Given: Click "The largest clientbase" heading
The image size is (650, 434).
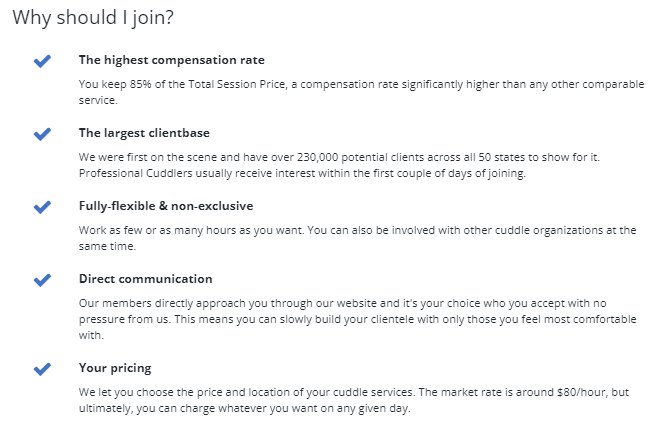Looking at the screenshot, I should pos(144,133).
